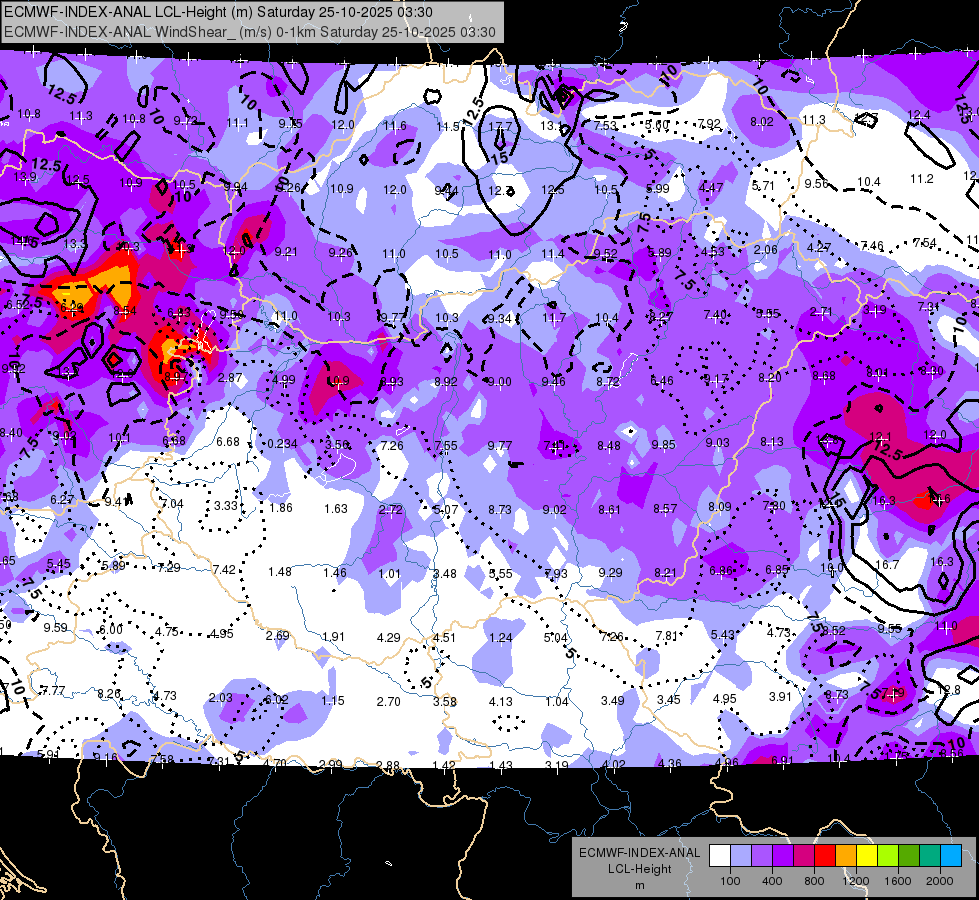Image resolution: width=979 pixels, height=900 pixels.
Task: Click the teal legend swatch
Action: tap(930, 856)
